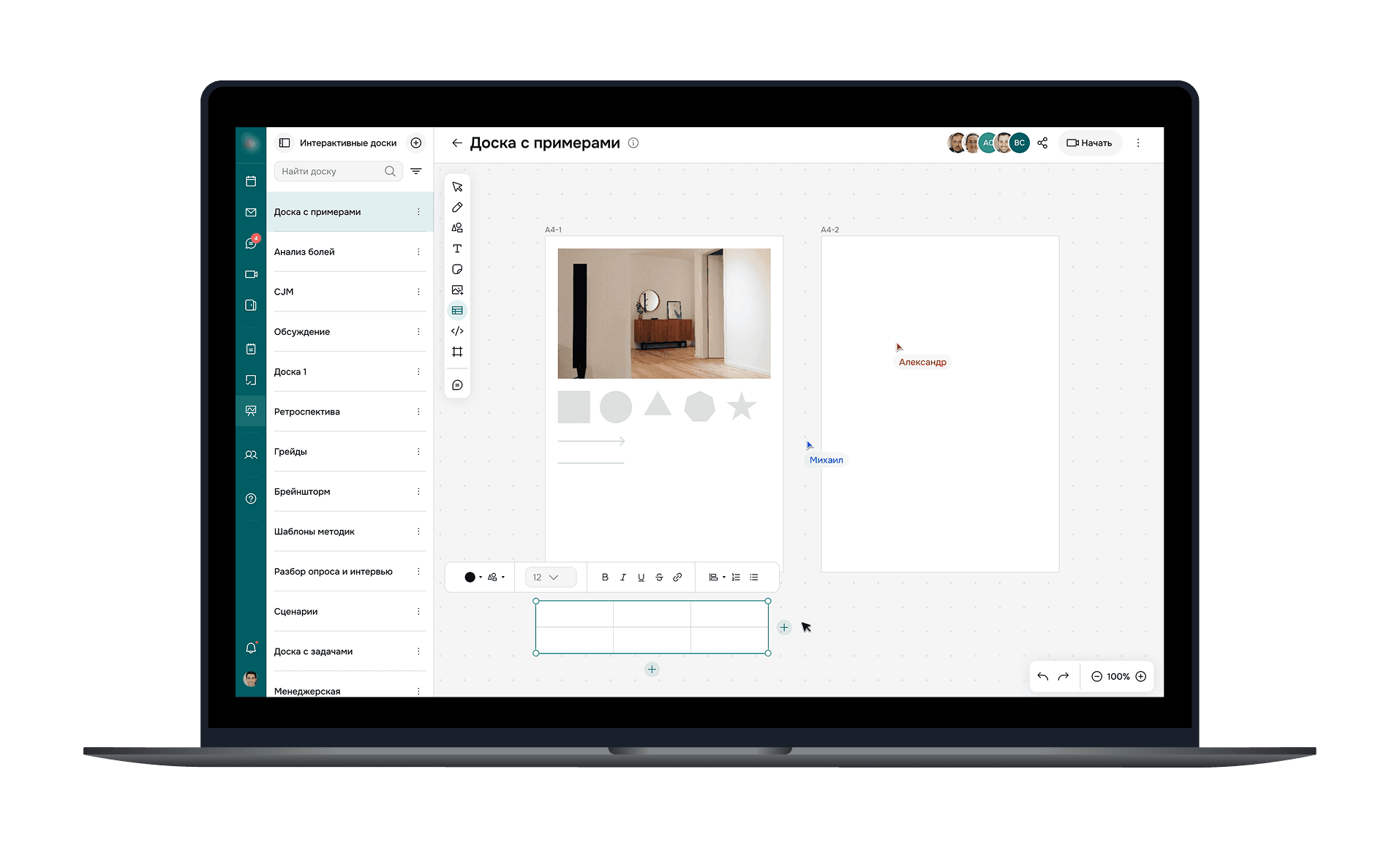The width and height of the screenshot is (1400, 848).
Task: Open the Доска с задачами board
Action: coord(350,651)
